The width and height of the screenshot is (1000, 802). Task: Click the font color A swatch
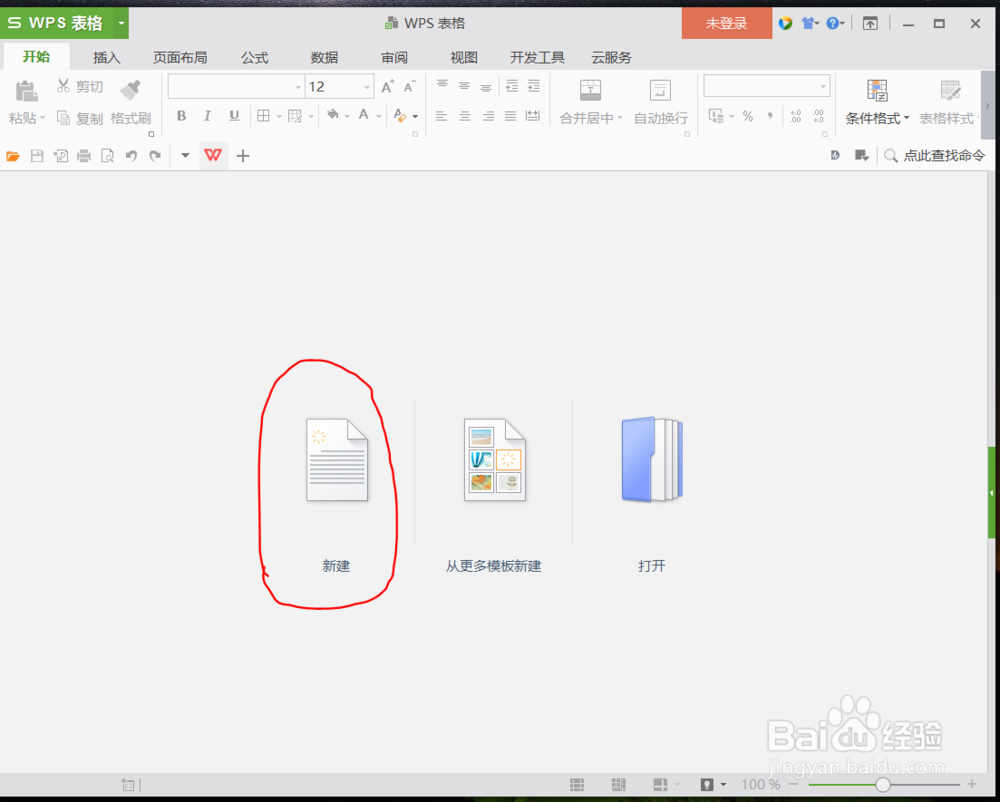[364, 115]
